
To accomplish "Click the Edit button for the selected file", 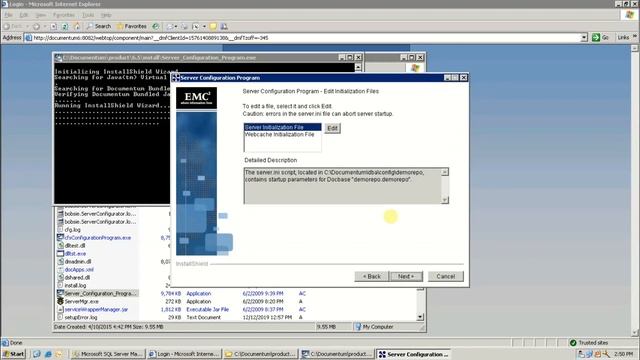I will coord(332,128).
